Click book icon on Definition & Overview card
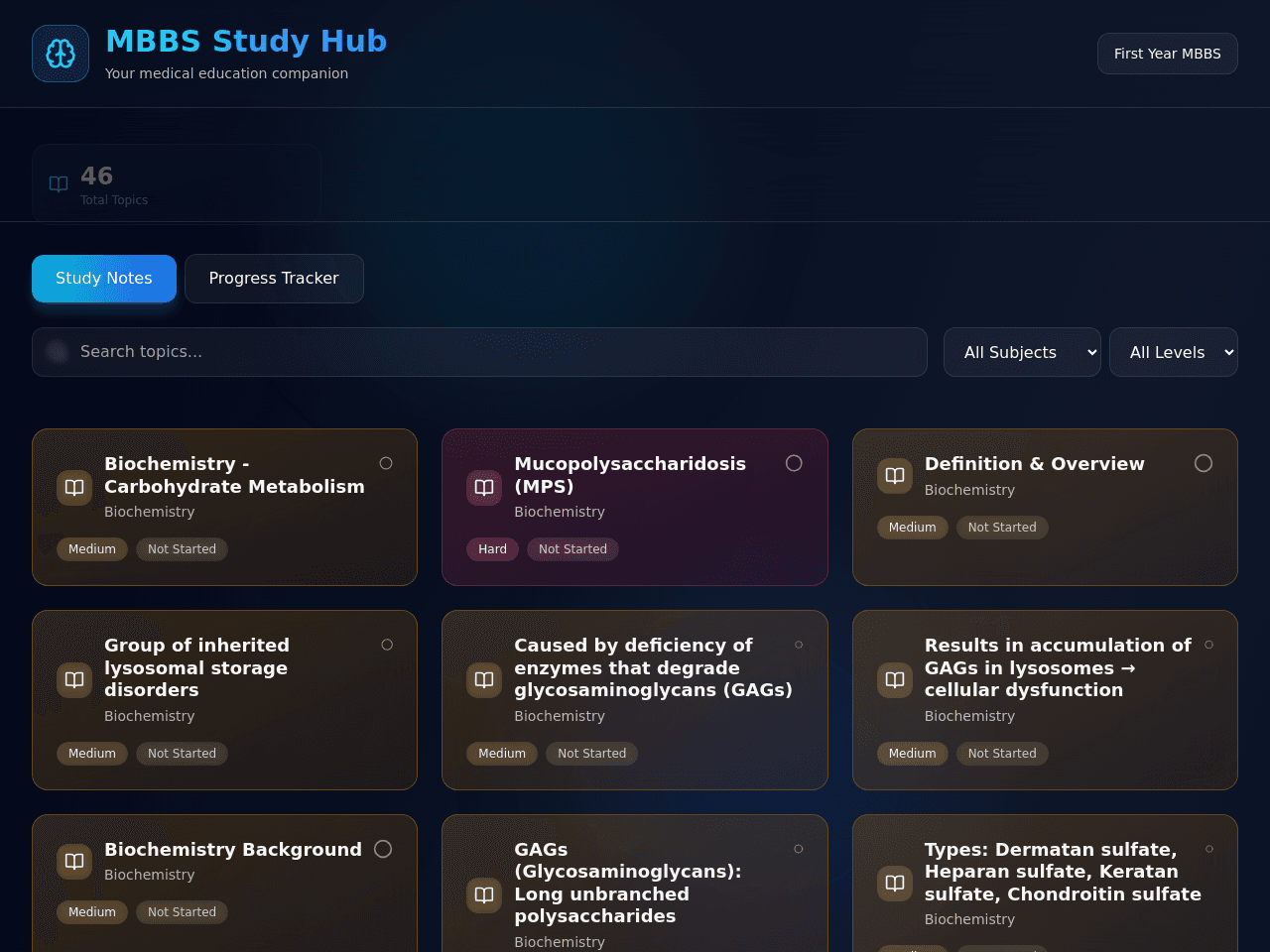Viewport: 1270px width, 952px height. coord(895,476)
